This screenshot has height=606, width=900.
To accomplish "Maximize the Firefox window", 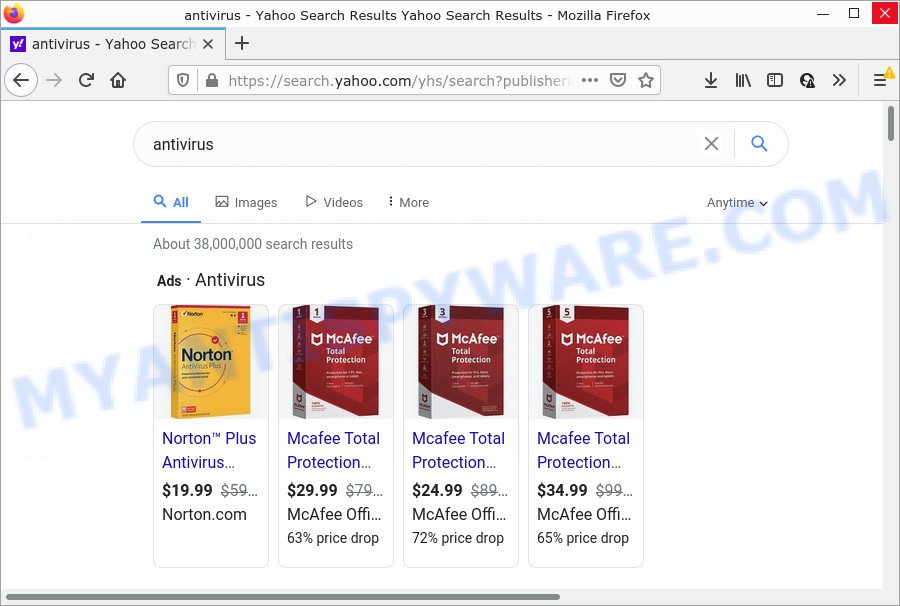I will coord(854,14).
